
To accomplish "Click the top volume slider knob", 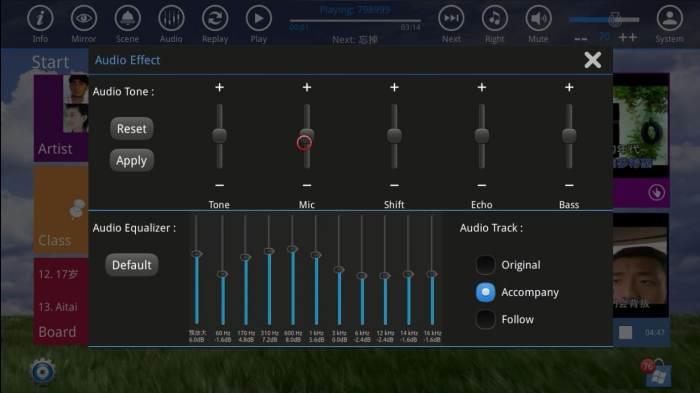I will (x=615, y=19).
